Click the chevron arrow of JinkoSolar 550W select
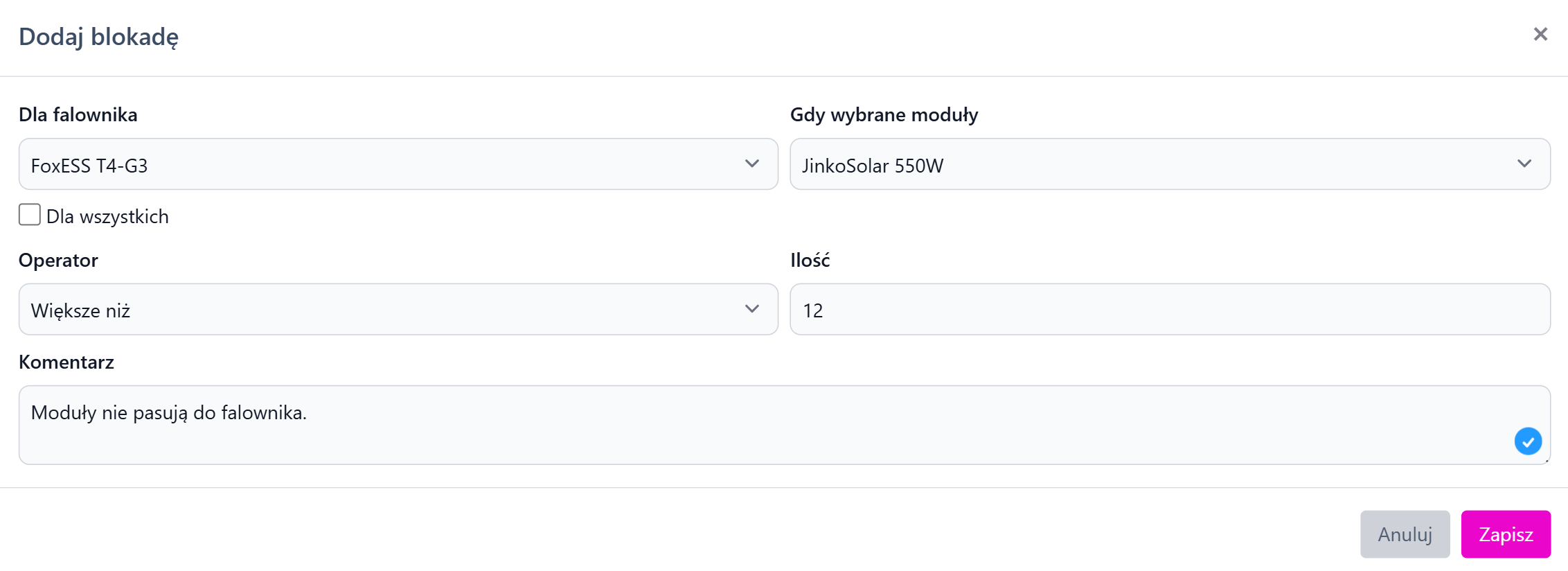 coord(1524,164)
